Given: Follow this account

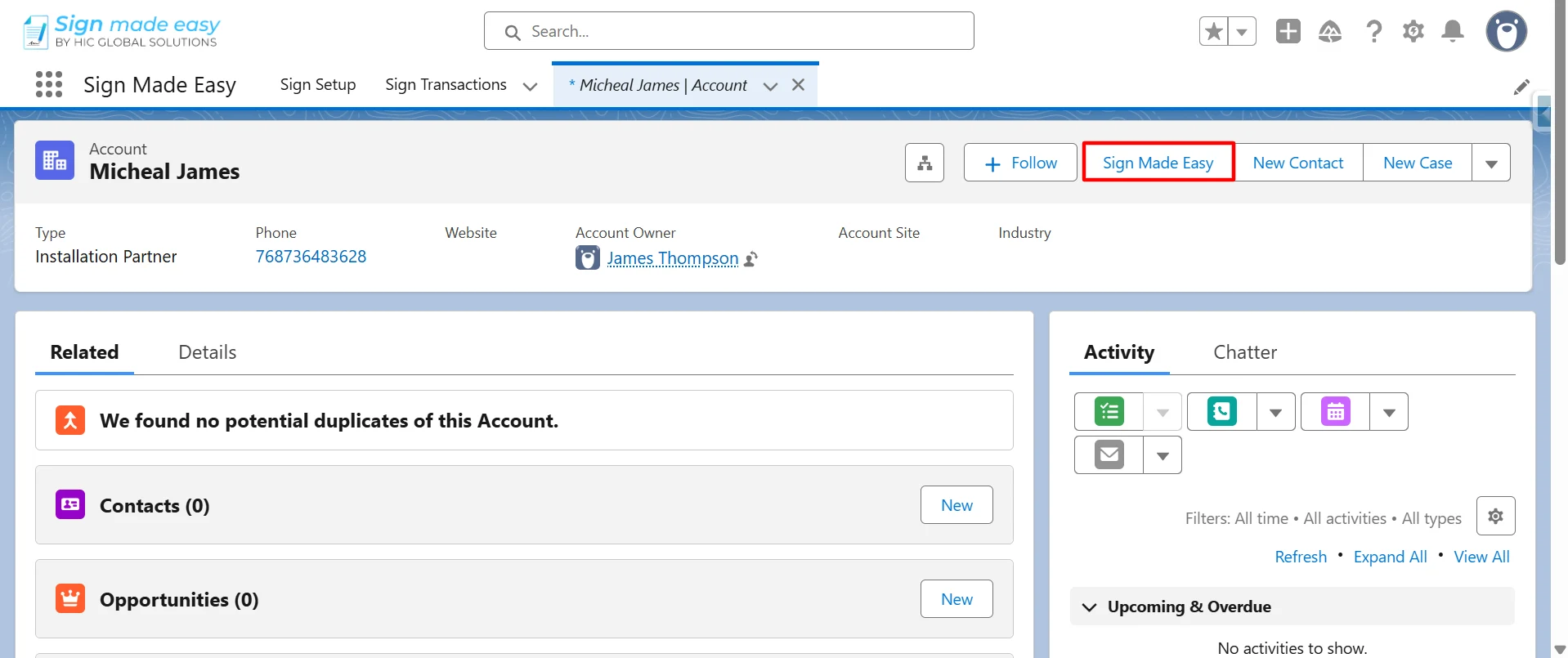Looking at the screenshot, I should pyautogui.click(x=1020, y=163).
